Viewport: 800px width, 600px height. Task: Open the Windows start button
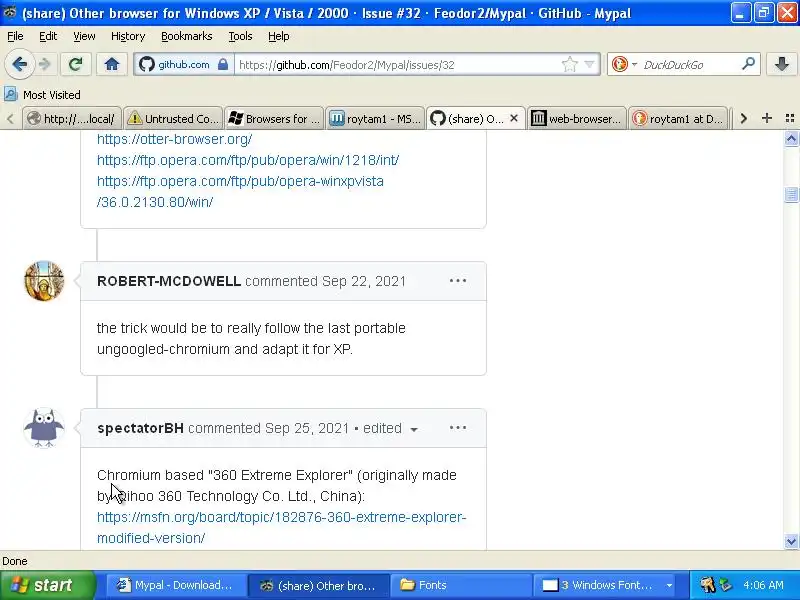(47, 585)
